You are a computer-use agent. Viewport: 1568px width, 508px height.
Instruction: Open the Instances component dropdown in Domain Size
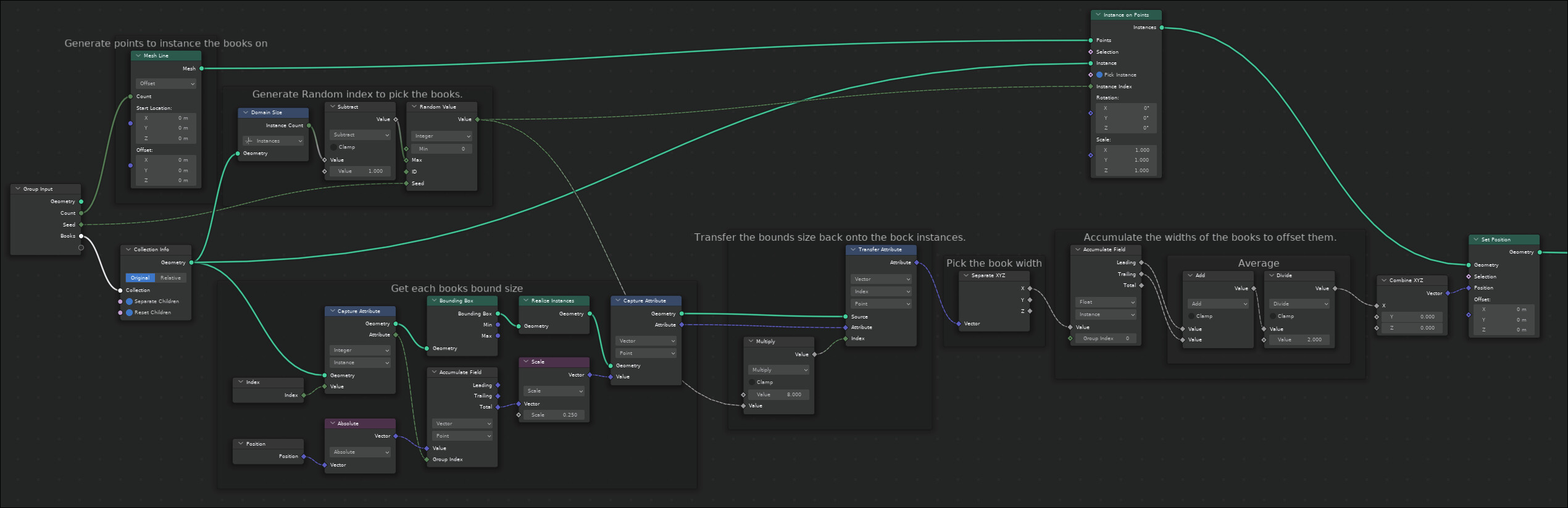coord(273,141)
